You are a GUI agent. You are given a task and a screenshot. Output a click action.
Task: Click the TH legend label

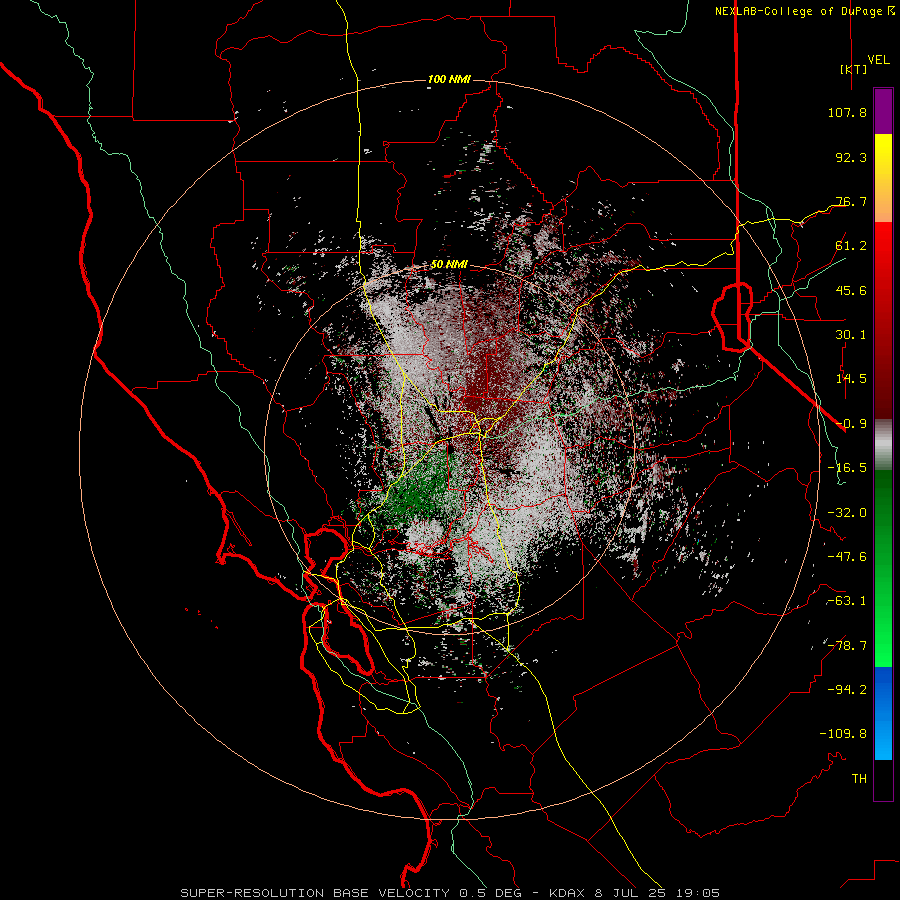pos(859,779)
